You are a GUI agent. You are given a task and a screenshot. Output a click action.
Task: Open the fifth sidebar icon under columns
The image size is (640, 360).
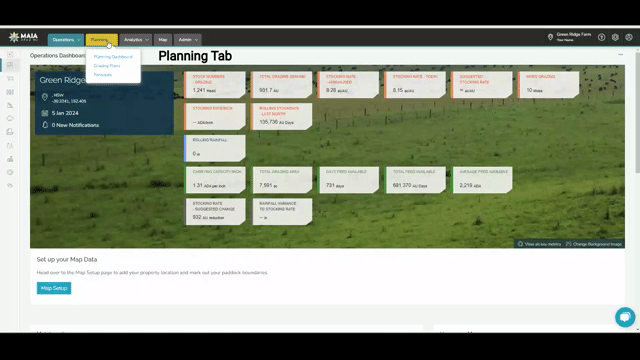[x=10, y=105]
